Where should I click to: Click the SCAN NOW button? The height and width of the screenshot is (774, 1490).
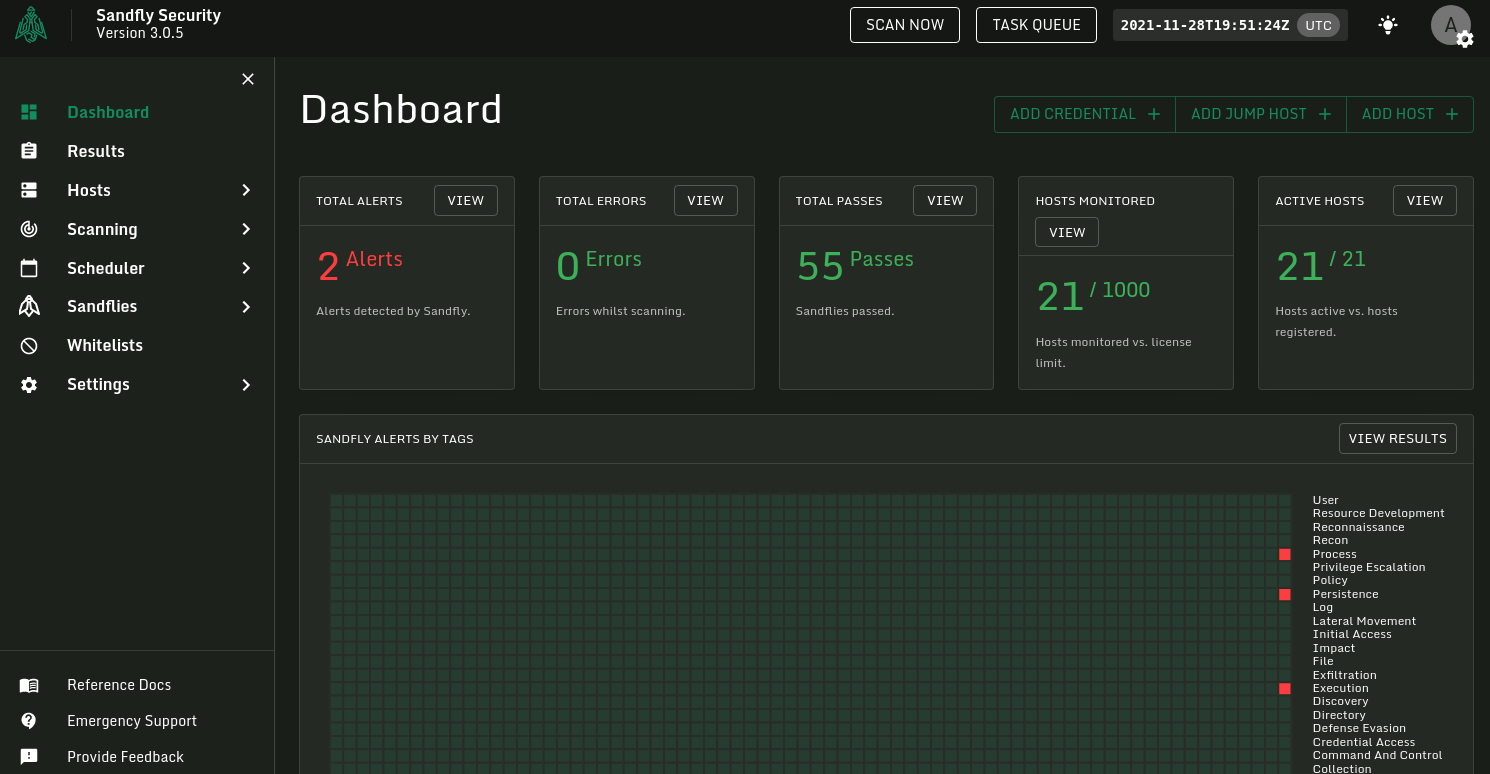pos(905,25)
